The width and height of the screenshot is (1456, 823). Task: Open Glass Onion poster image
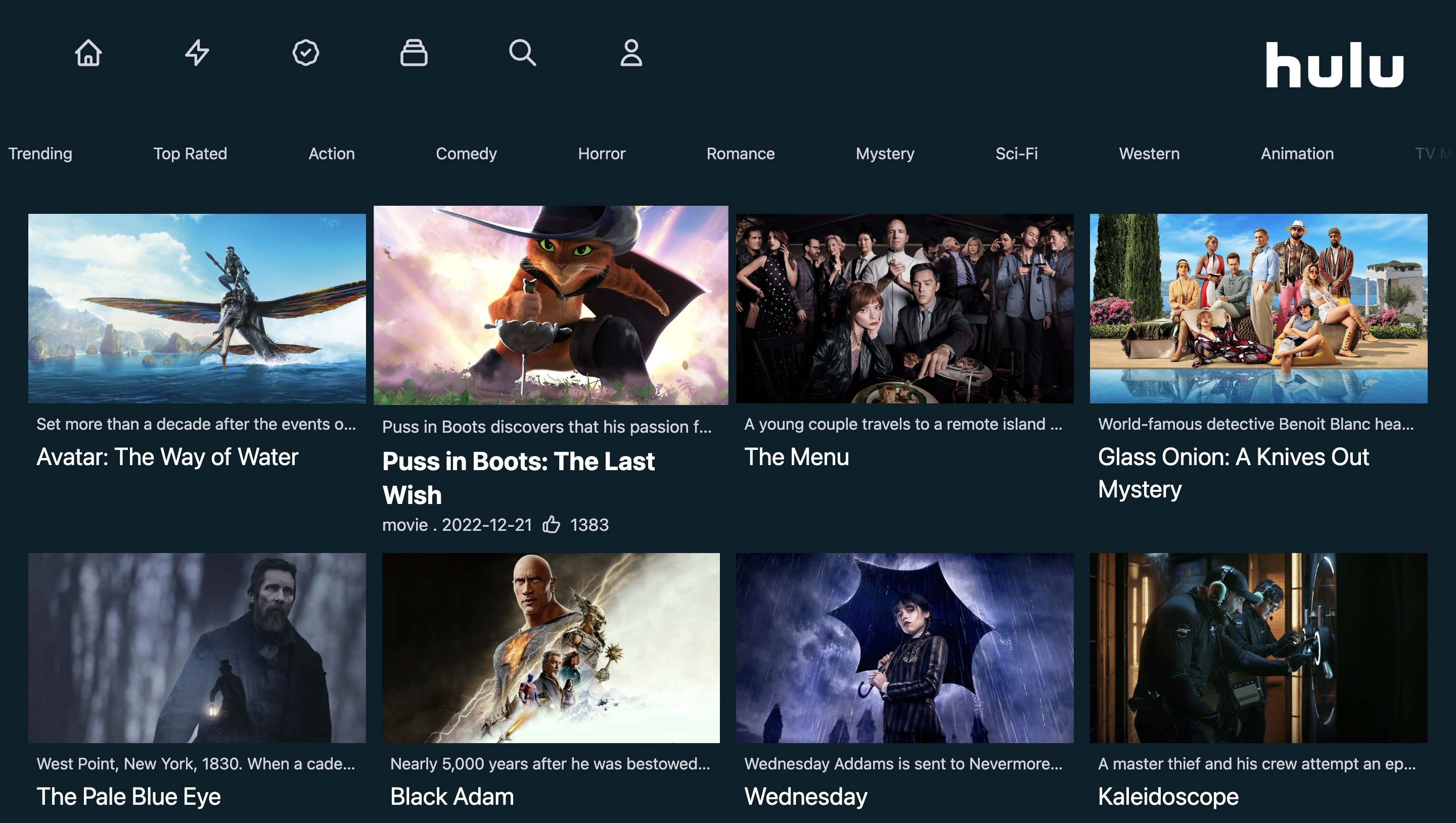(1258, 308)
